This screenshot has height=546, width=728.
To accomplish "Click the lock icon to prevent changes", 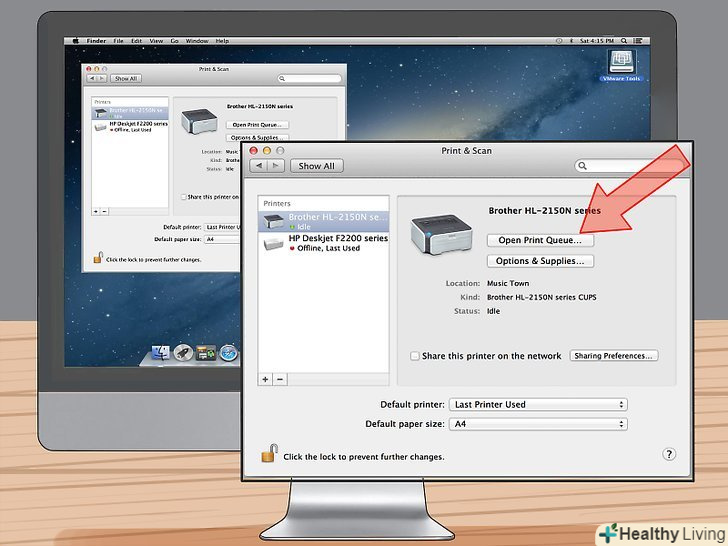I will [268, 454].
